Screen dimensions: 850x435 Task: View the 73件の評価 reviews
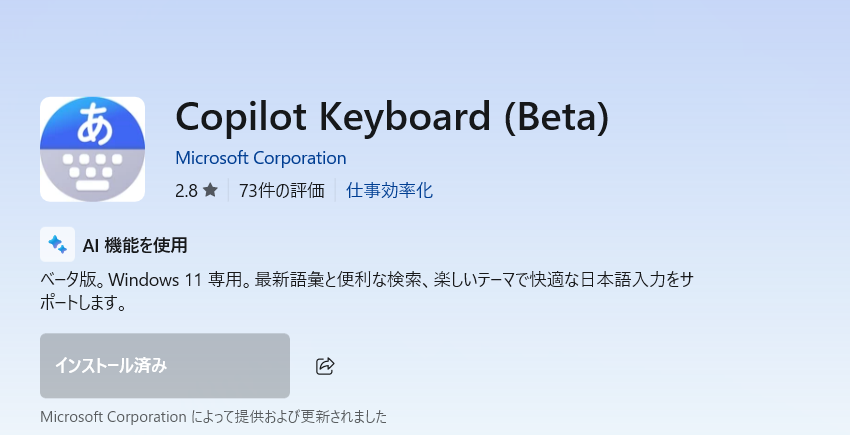(282, 190)
